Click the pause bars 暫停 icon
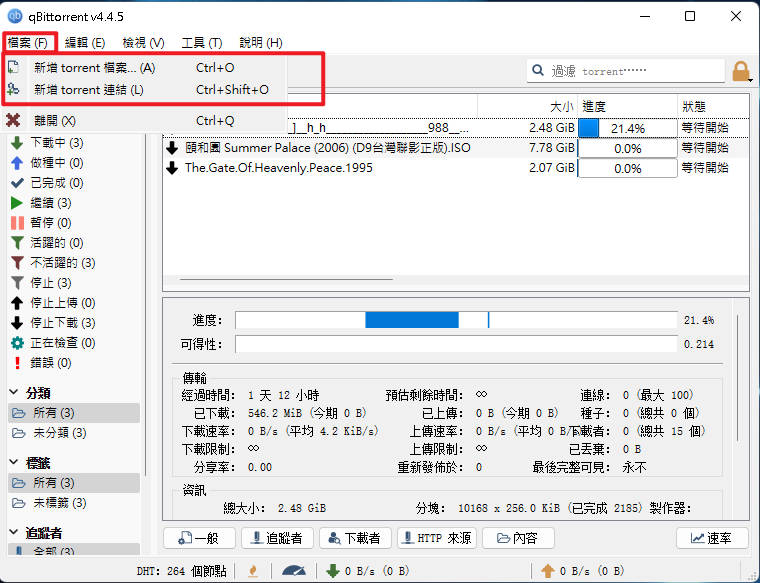The height and width of the screenshot is (583, 760). [17, 222]
